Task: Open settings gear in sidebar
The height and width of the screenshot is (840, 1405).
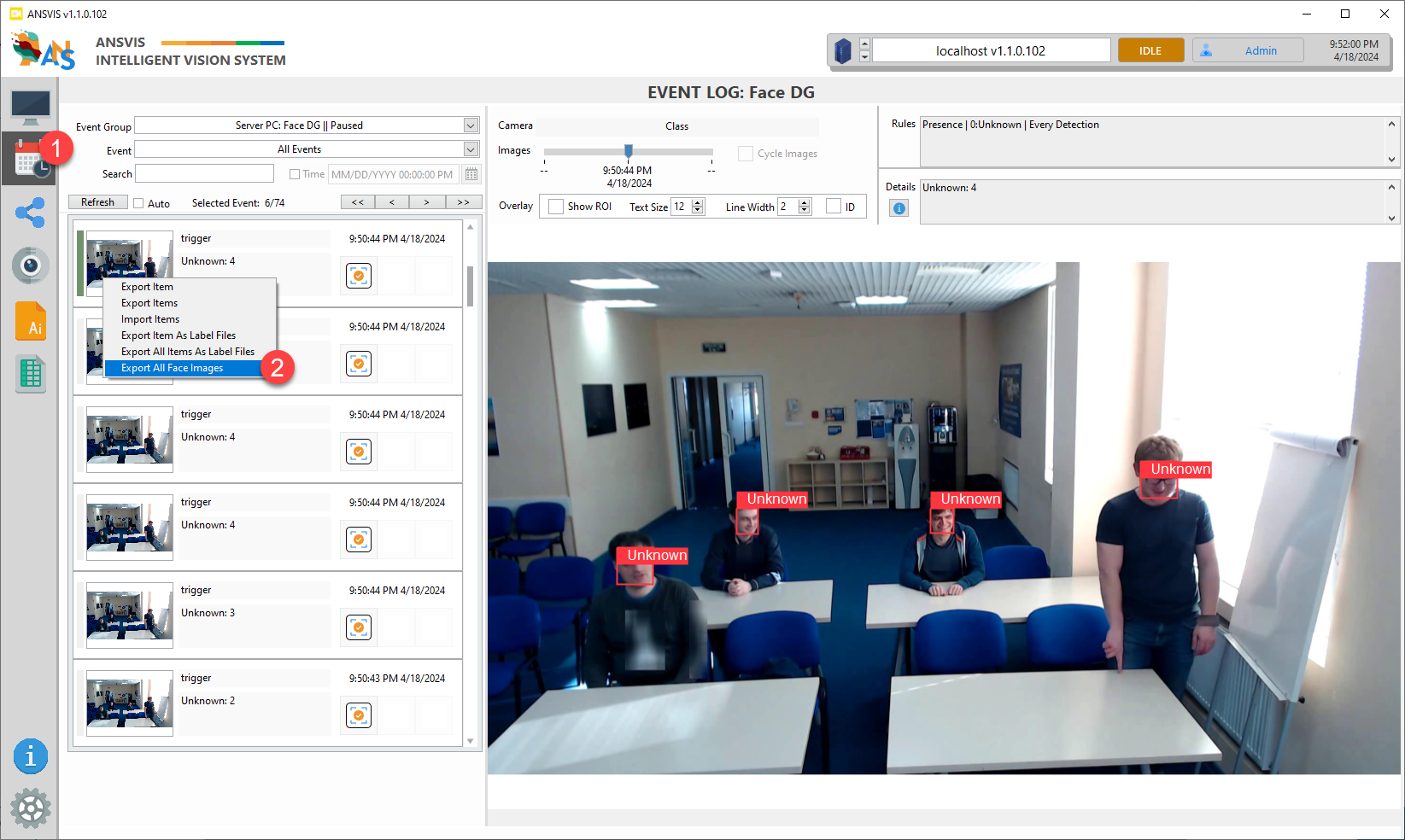Action: [31, 808]
